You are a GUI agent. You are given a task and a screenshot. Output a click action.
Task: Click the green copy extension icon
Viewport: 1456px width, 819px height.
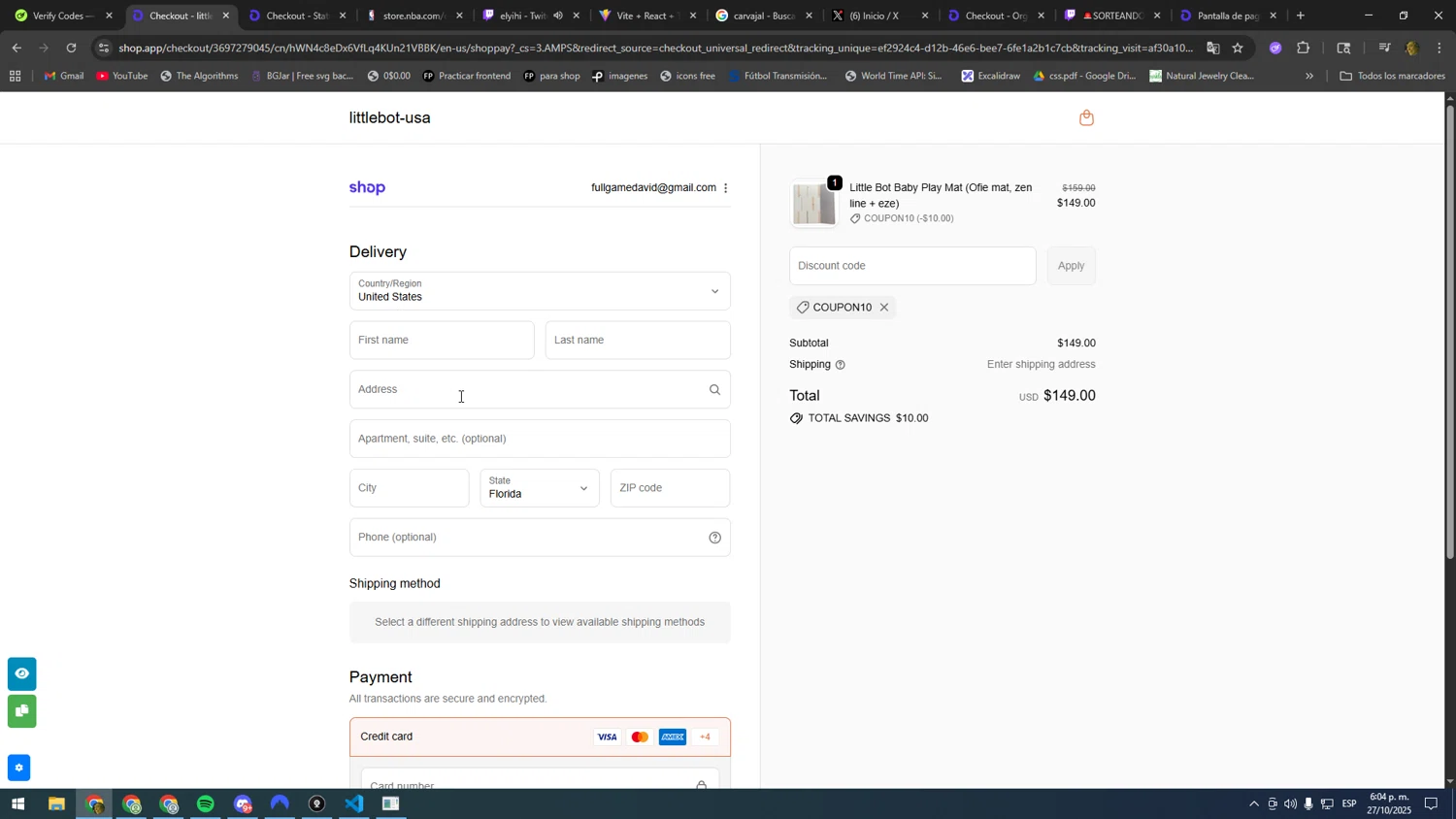21,711
